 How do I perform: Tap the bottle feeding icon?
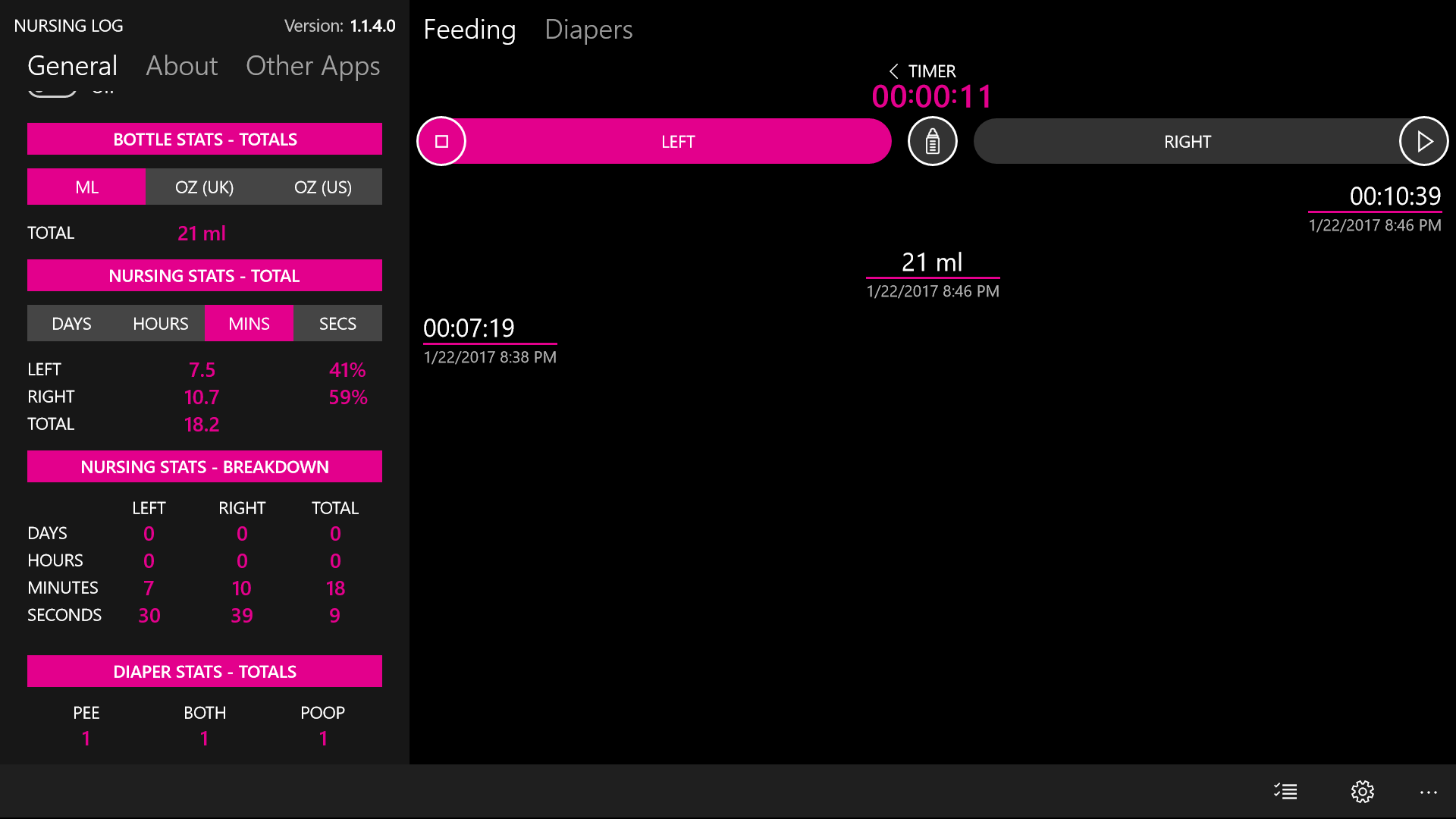click(x=932, y=141)
